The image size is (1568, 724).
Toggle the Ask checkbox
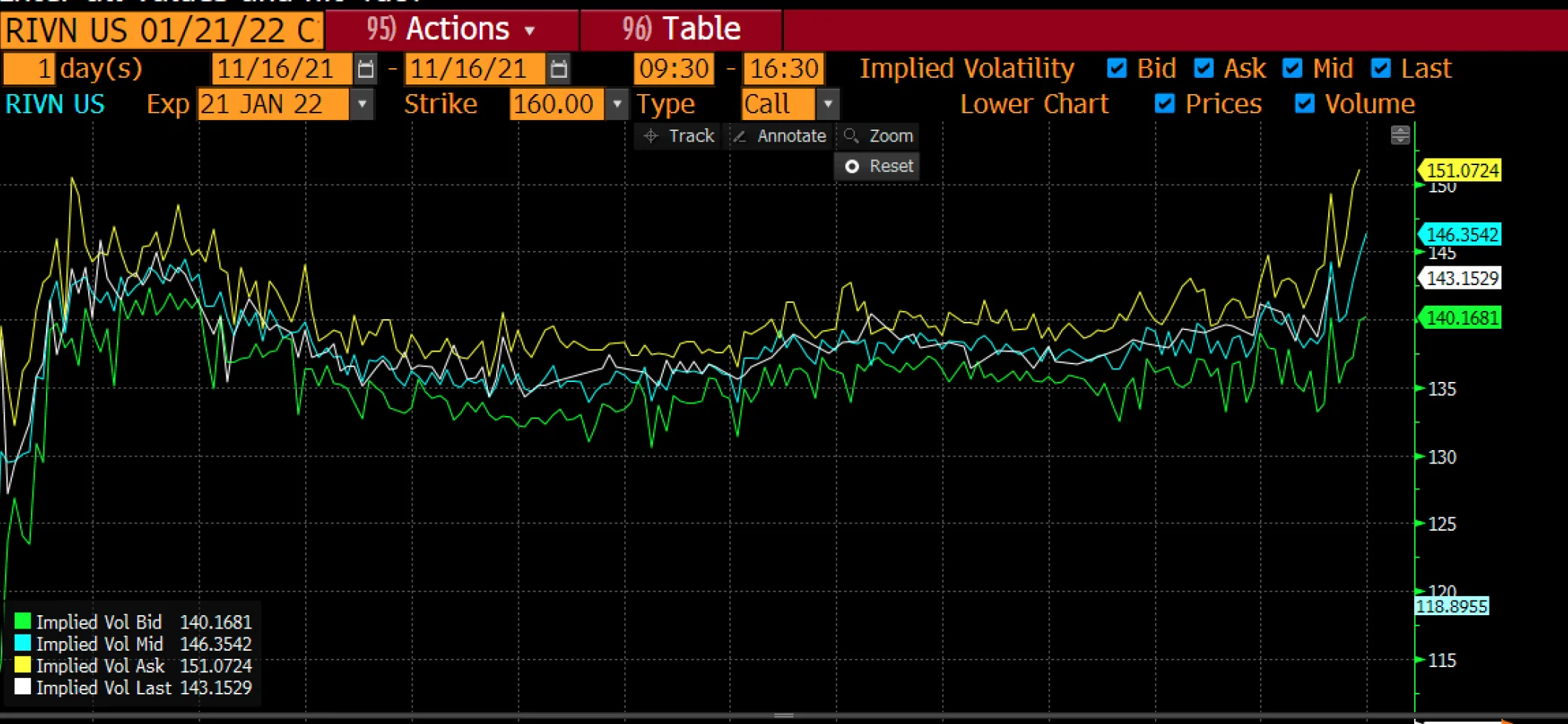(x=1204, y=68)
